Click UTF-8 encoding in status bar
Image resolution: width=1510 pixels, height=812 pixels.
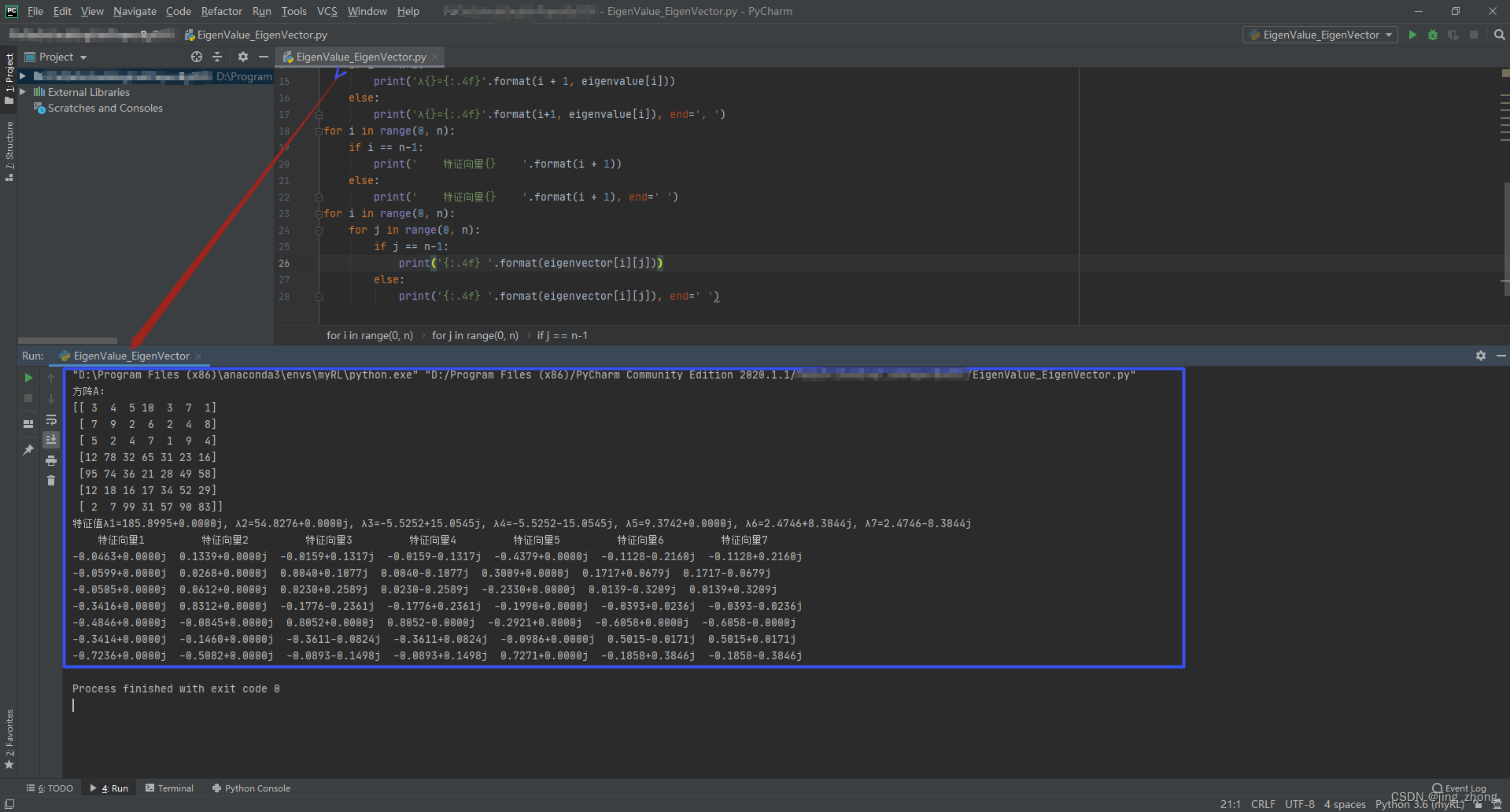coord(1300,804)
